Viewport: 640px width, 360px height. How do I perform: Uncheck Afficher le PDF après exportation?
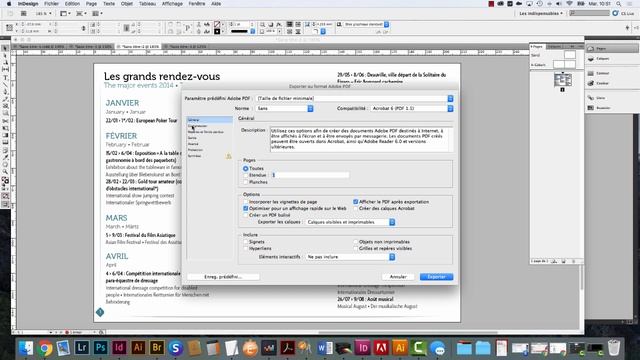point(356,202)
